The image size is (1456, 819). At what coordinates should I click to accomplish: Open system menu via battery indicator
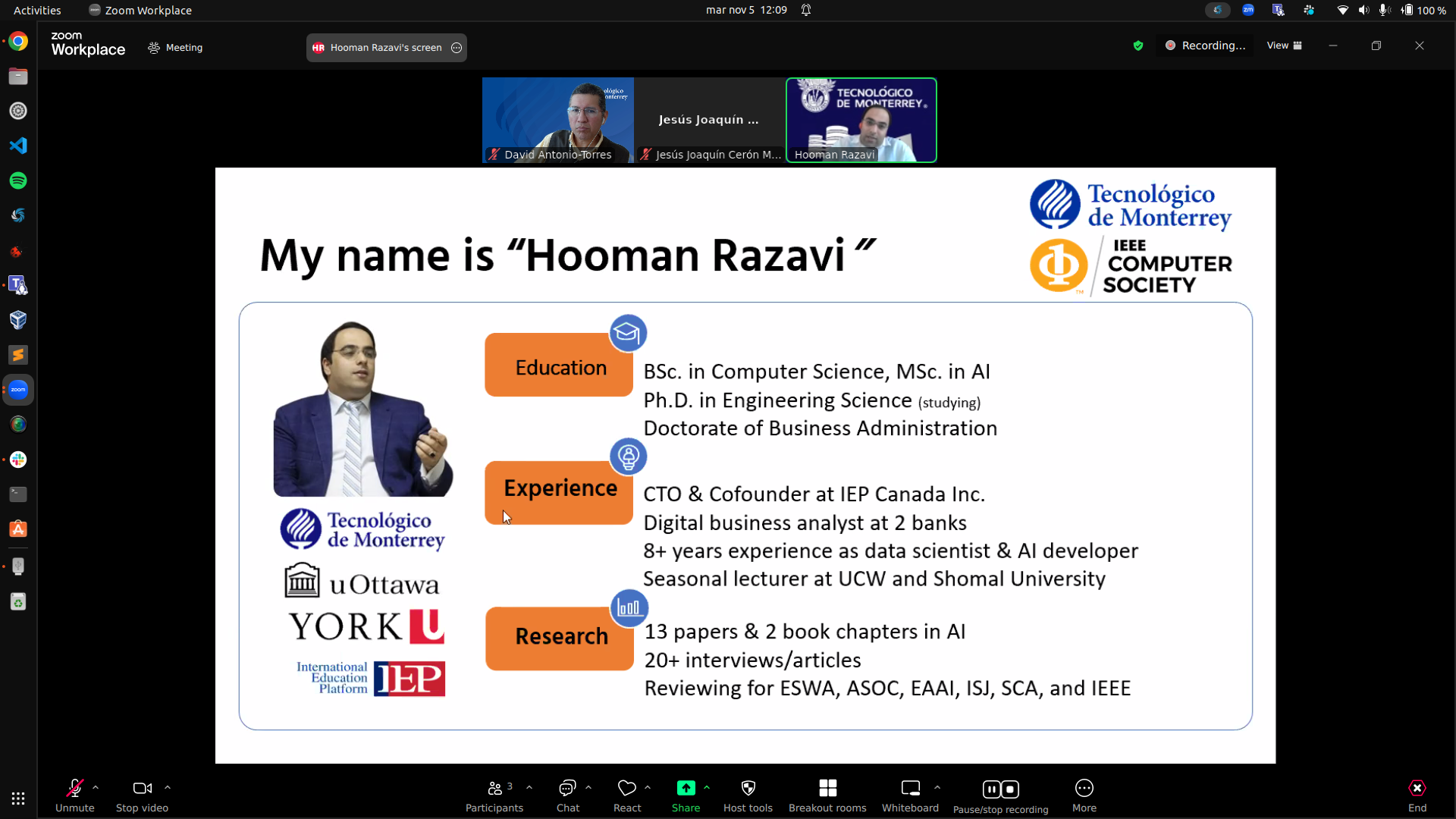1423,10
